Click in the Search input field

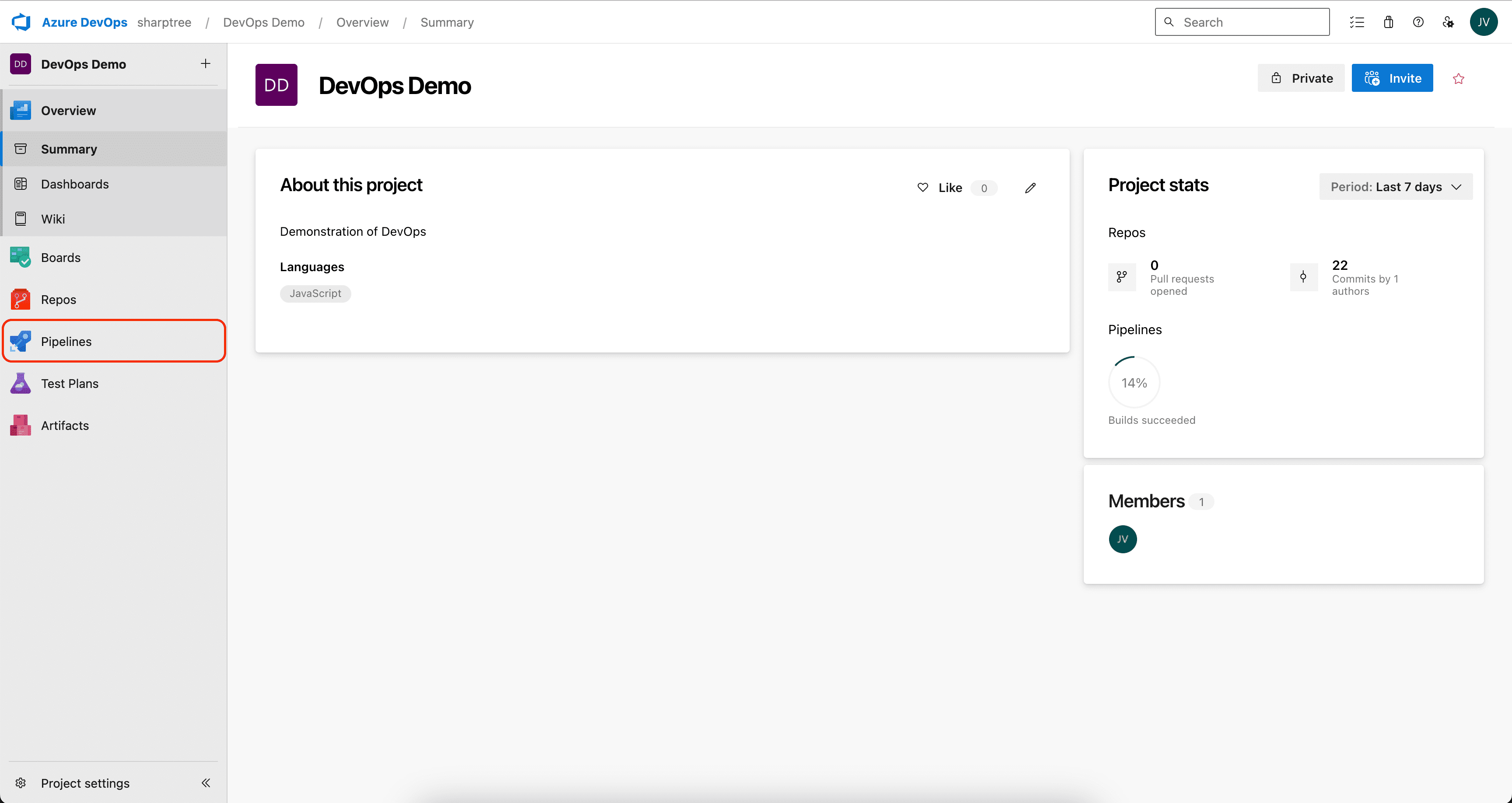tap(1250, 22)
